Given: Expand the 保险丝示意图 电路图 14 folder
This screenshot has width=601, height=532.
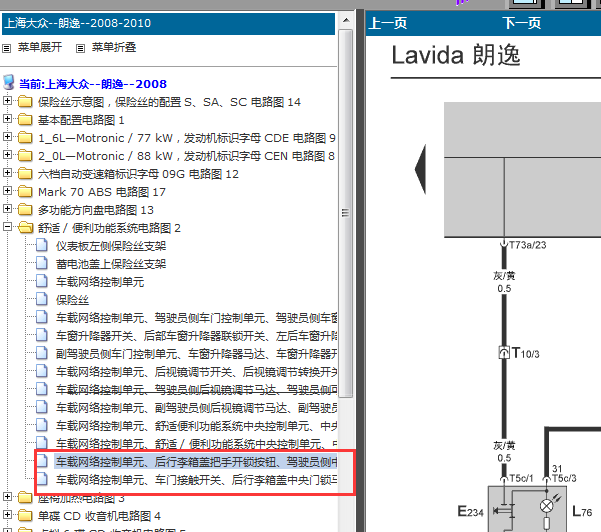Looking at the screenshot, I should pyautogui.click(x=7, y=101).
